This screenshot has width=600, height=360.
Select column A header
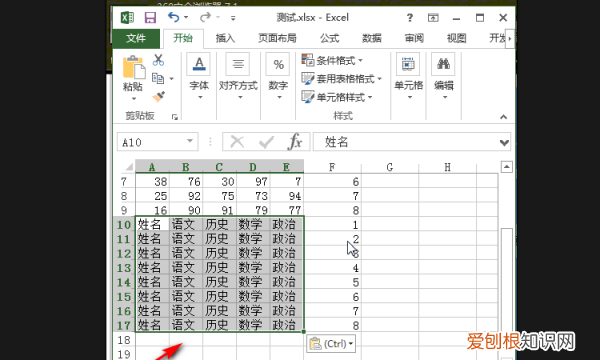[152, 167]
